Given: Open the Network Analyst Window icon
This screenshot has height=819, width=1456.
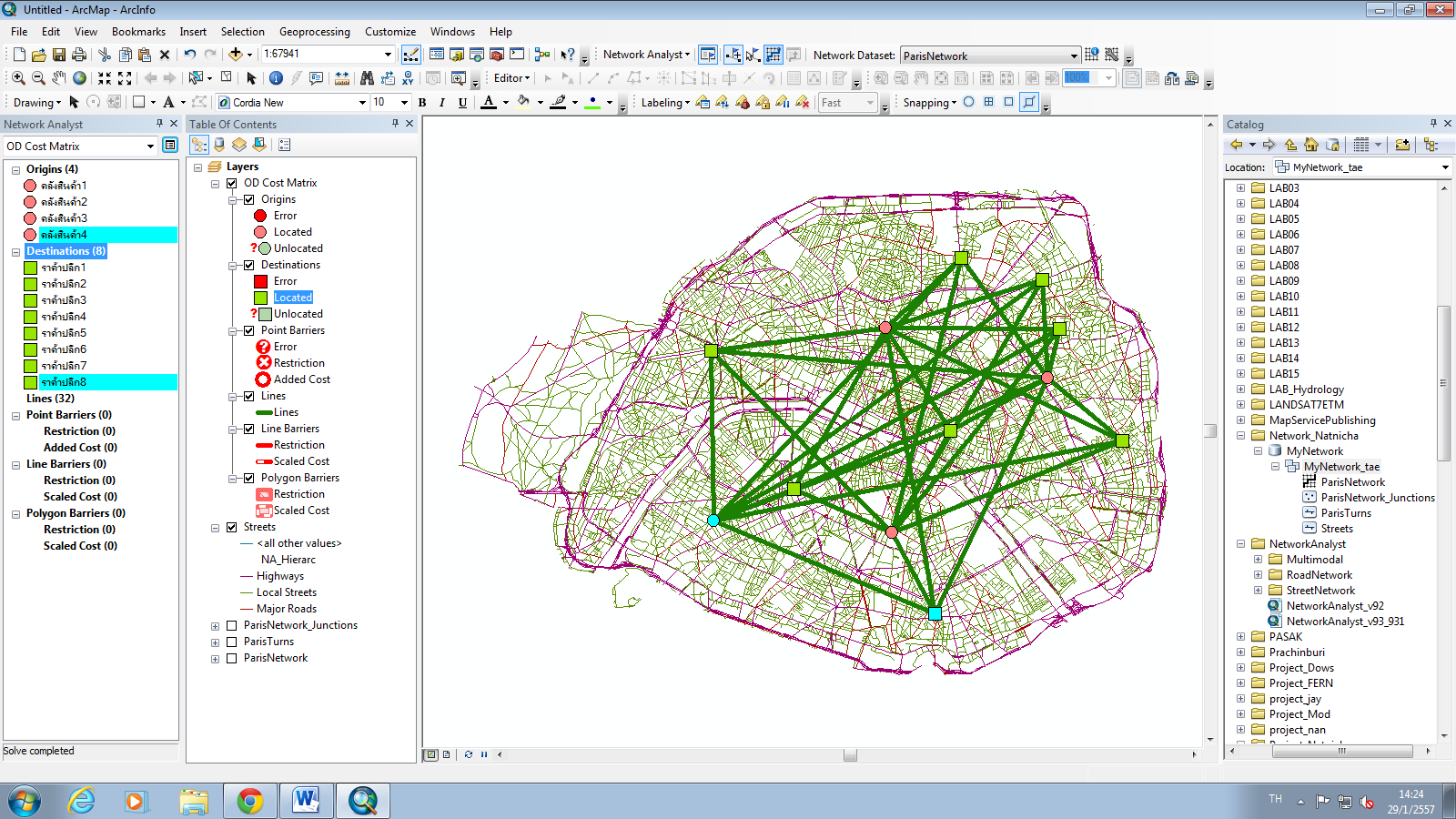Looking at the screenshot, I should 708,55.
